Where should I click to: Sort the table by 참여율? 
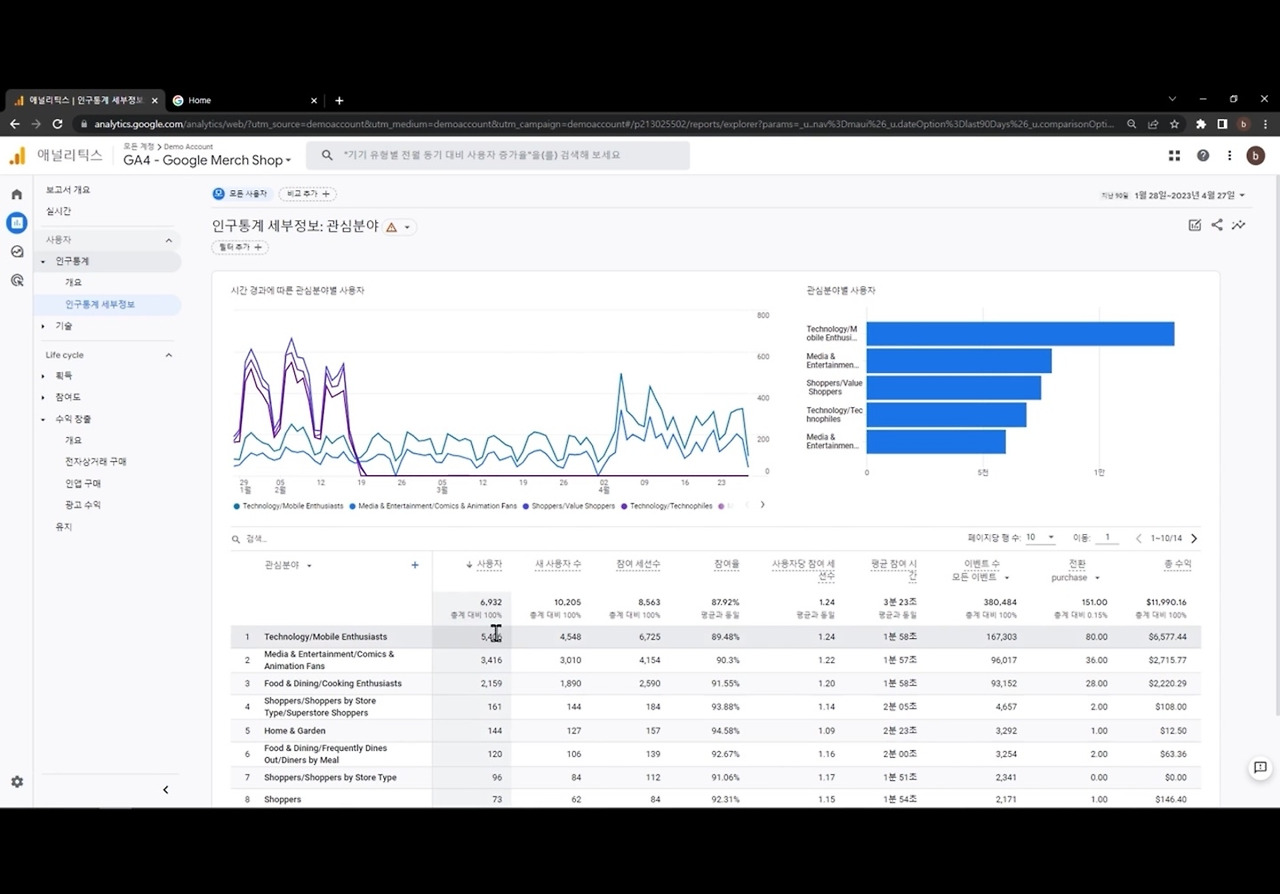[727, 565]
